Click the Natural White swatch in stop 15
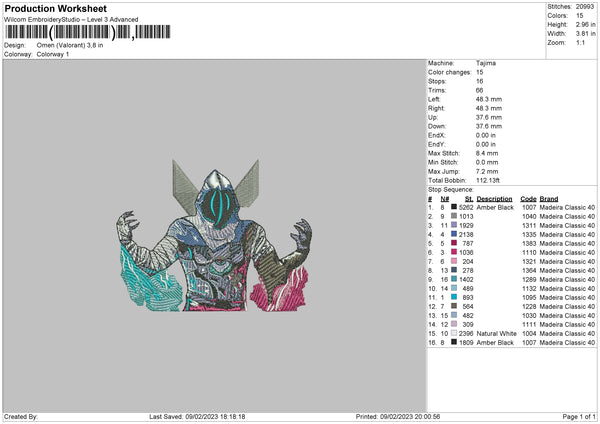Image resolution: width=600 pixels, height=424 pixels. (x=454, y=333)
